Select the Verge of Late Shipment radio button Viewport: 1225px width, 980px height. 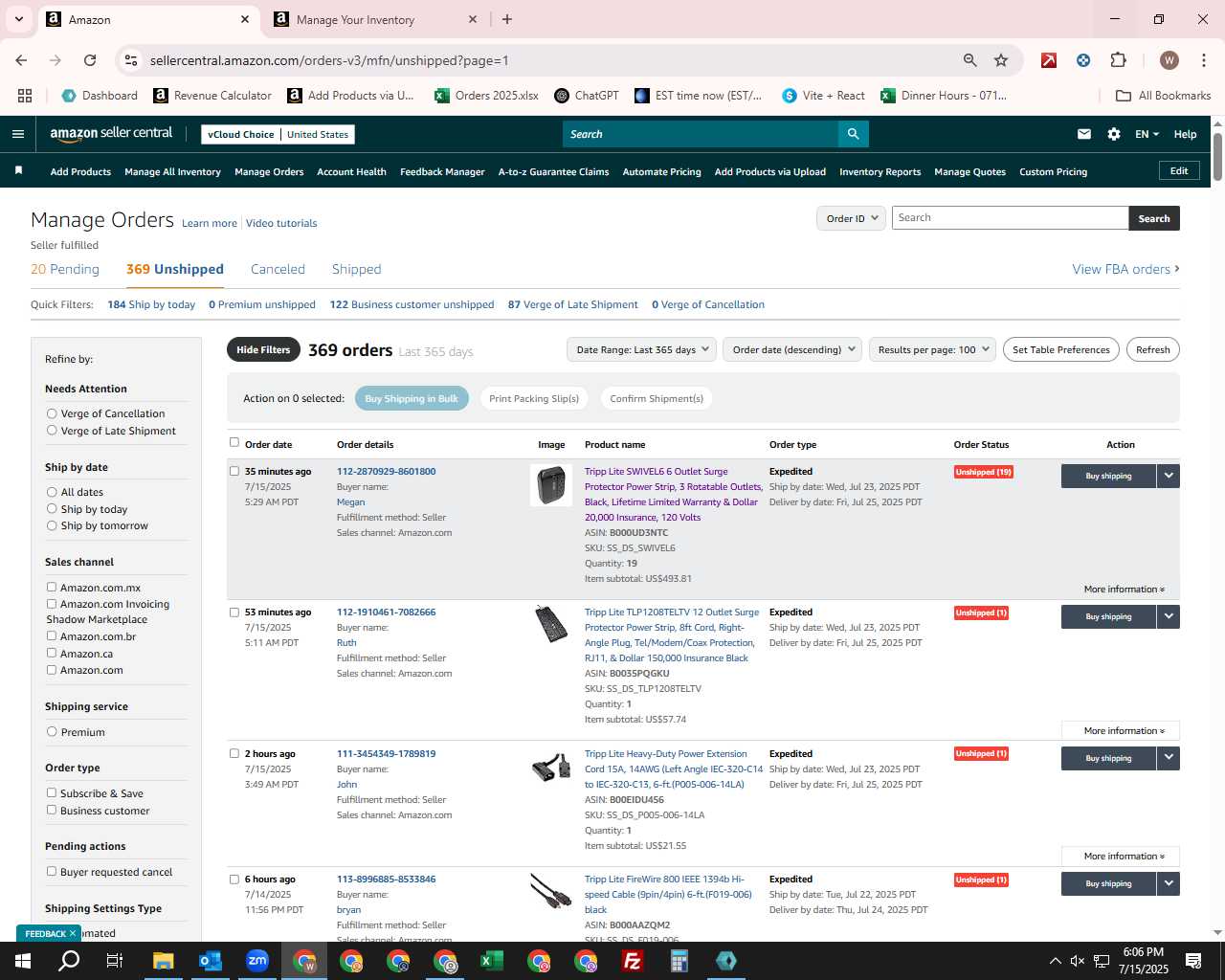(x=52, y=431)
